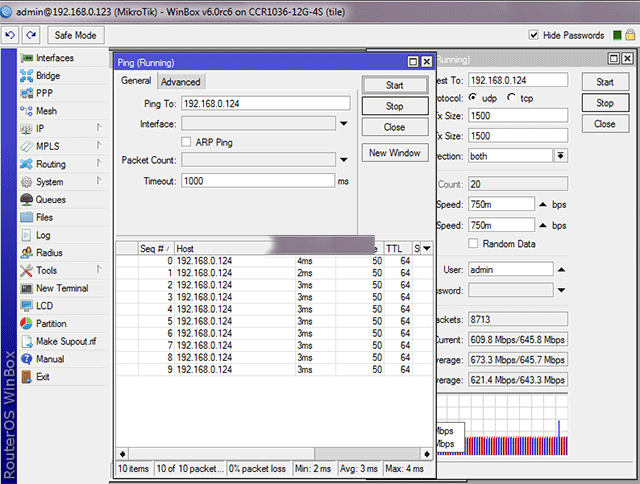Screen dimensions: 640x484
Task: Click the first Tx Size 1500 field
Action: tap(518, 115)
